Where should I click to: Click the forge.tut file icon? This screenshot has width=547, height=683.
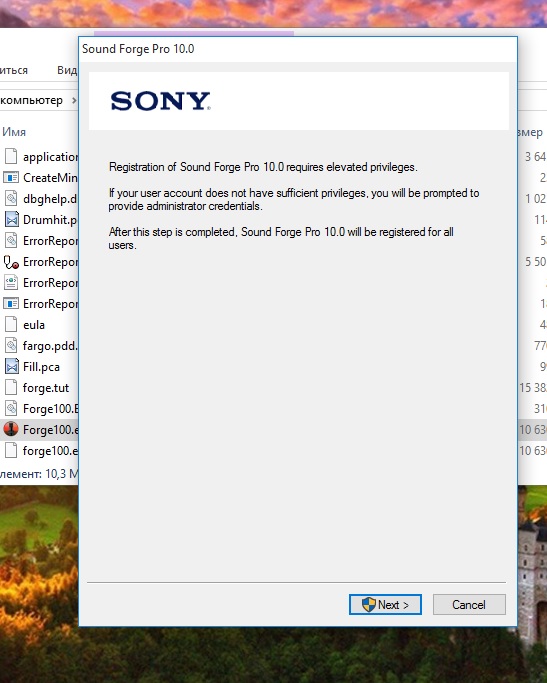pos(11,387)
